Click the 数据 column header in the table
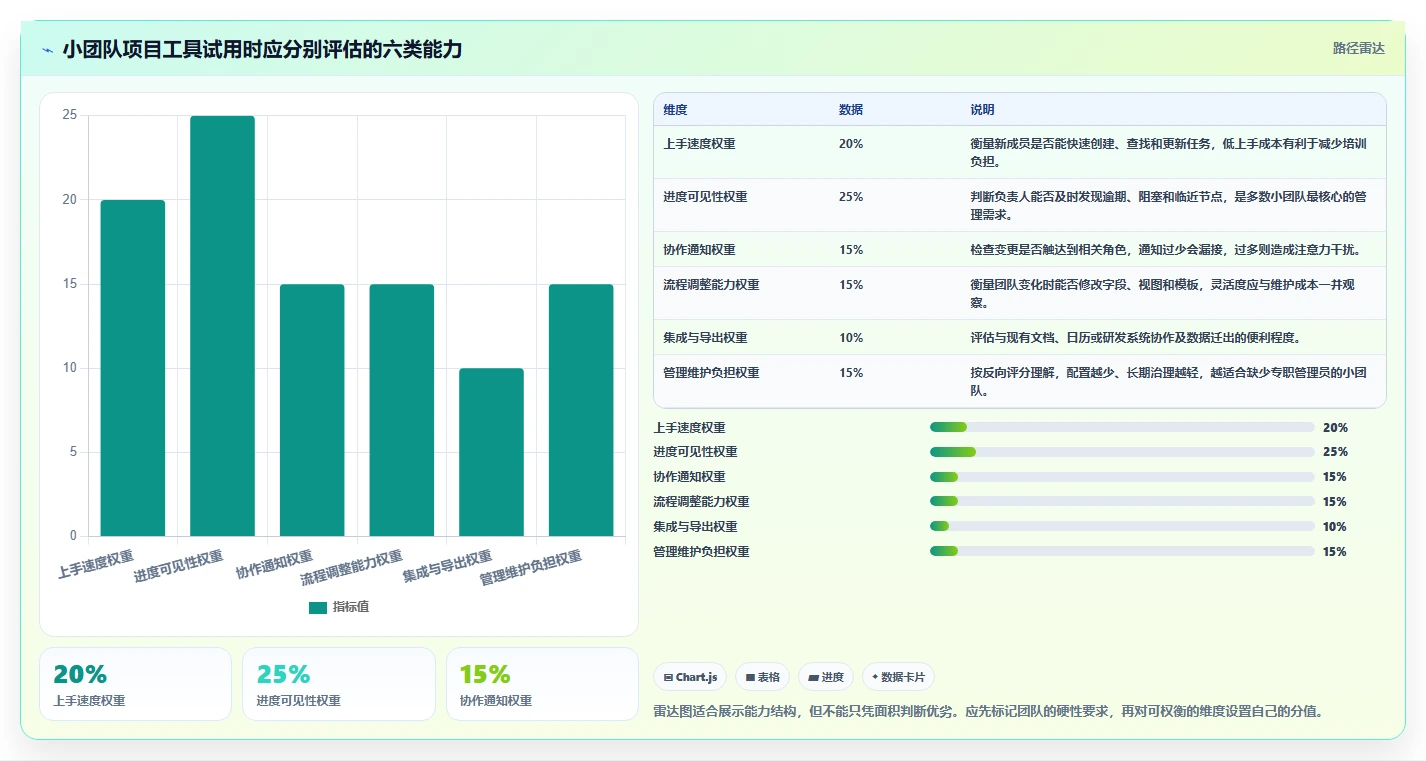1426x761 pixels. (x=851, y=110)
